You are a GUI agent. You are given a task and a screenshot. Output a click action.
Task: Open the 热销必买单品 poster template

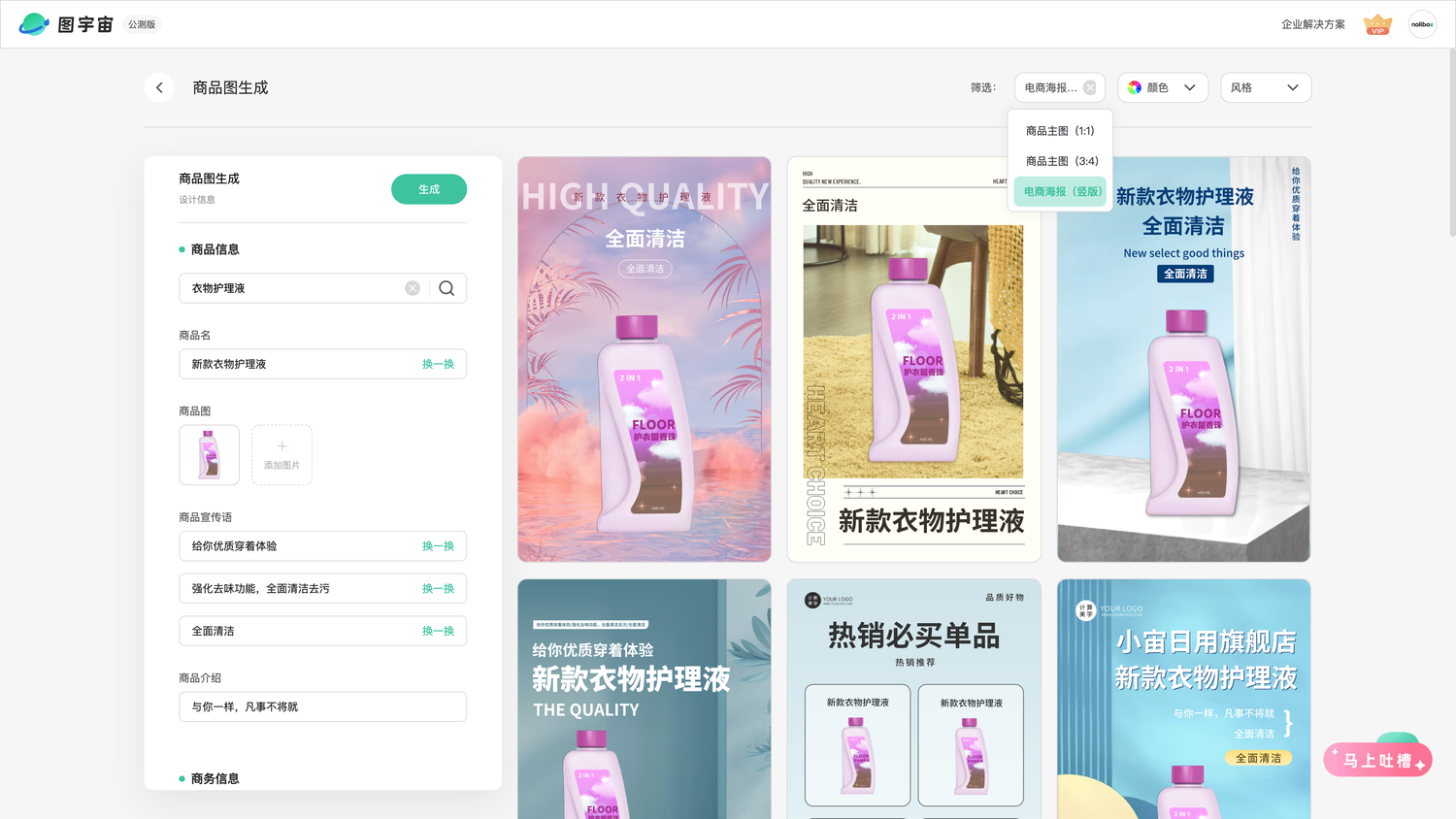pyautogui.click(x=913, y=699)
